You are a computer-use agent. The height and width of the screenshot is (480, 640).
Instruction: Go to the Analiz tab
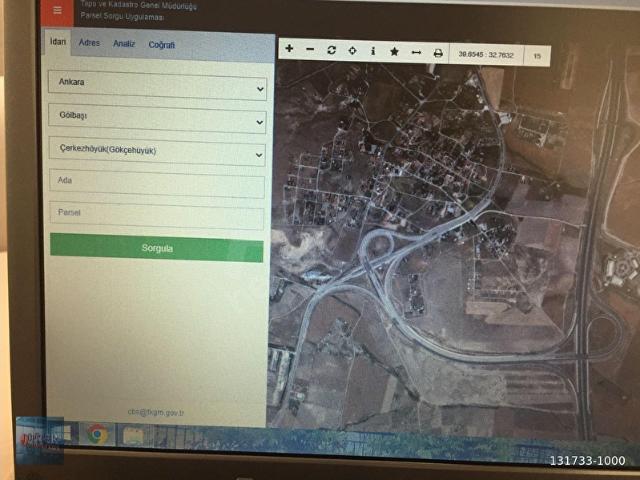pos(124,43)
